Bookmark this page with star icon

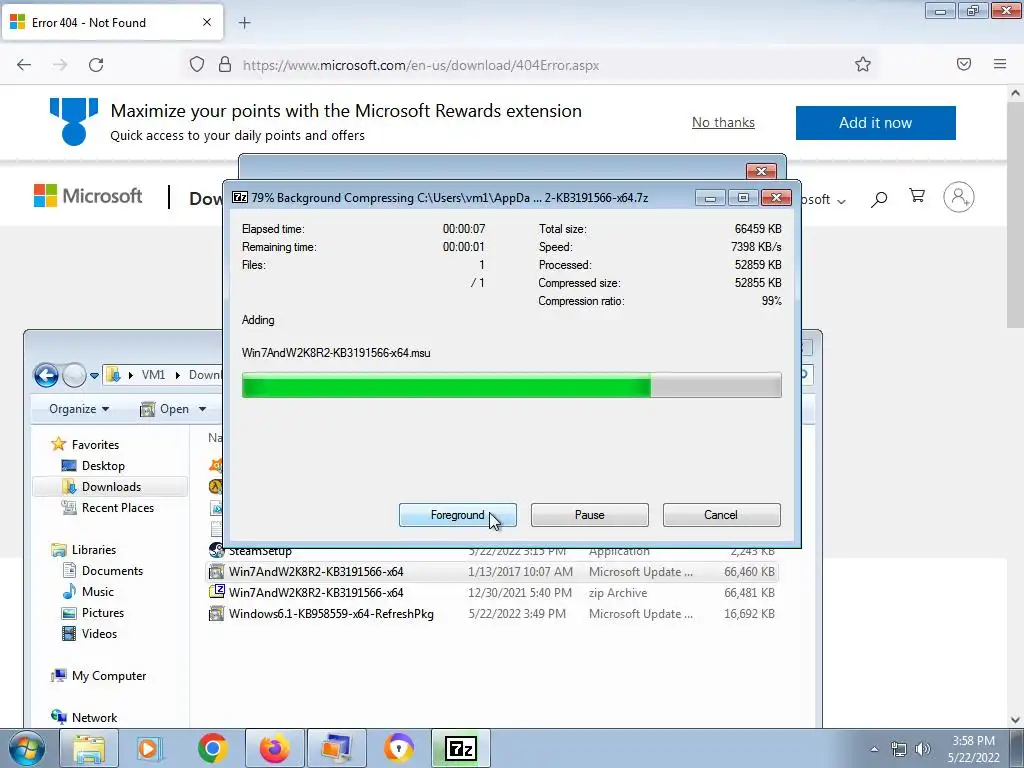pyautogui.click(x=863, y=65)
